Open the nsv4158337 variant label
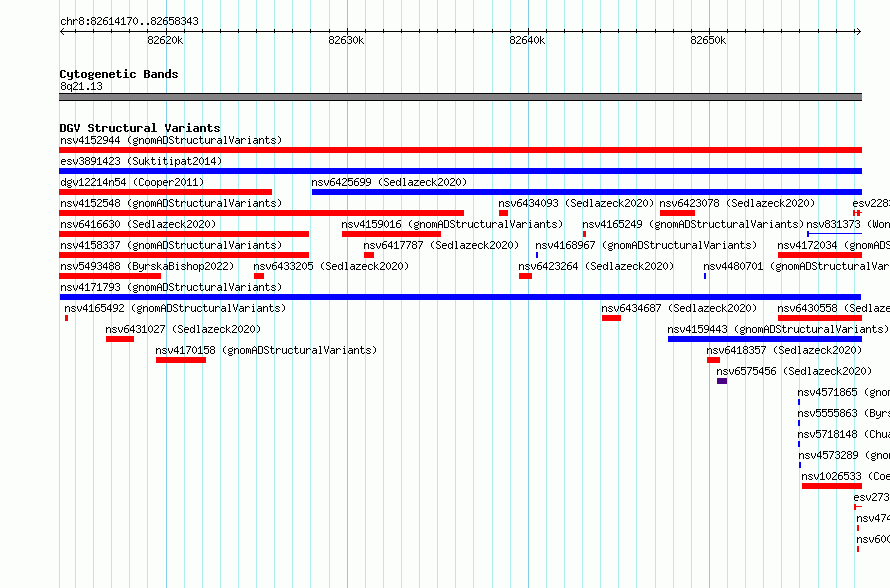 point(171,245)
